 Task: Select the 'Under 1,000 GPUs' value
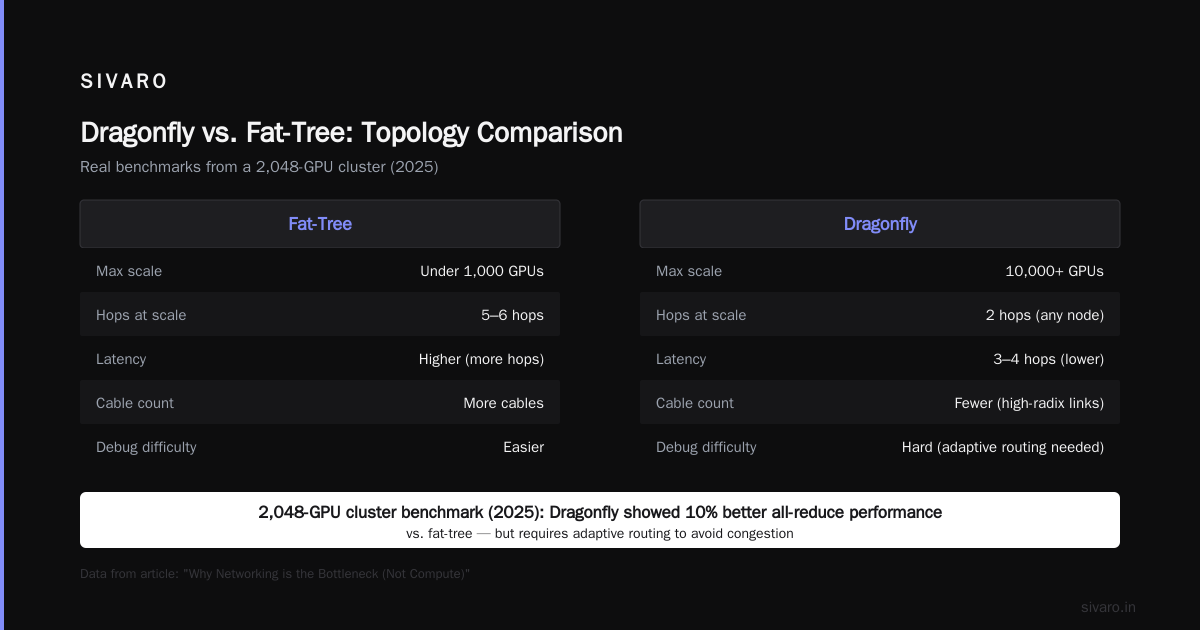pyautogui.click(x=482, y=271)
